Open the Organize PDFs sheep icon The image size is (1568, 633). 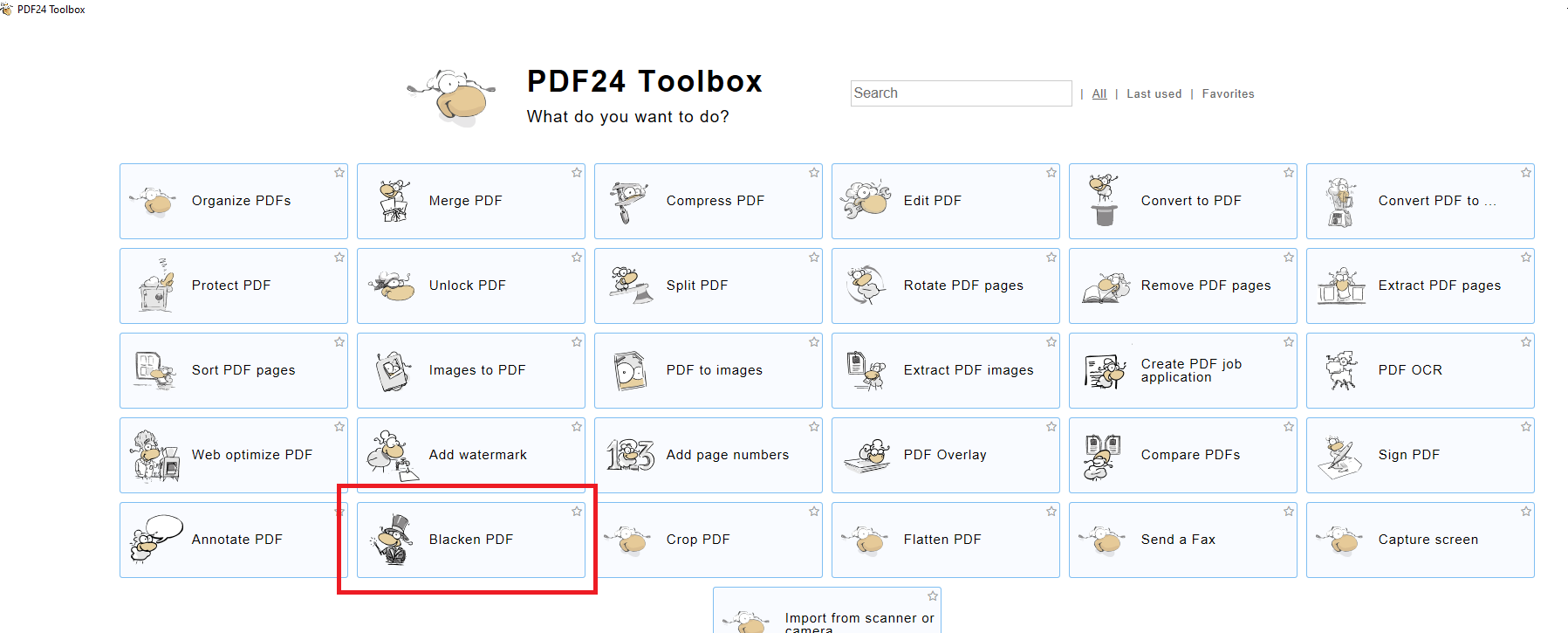tap(154, 201)
